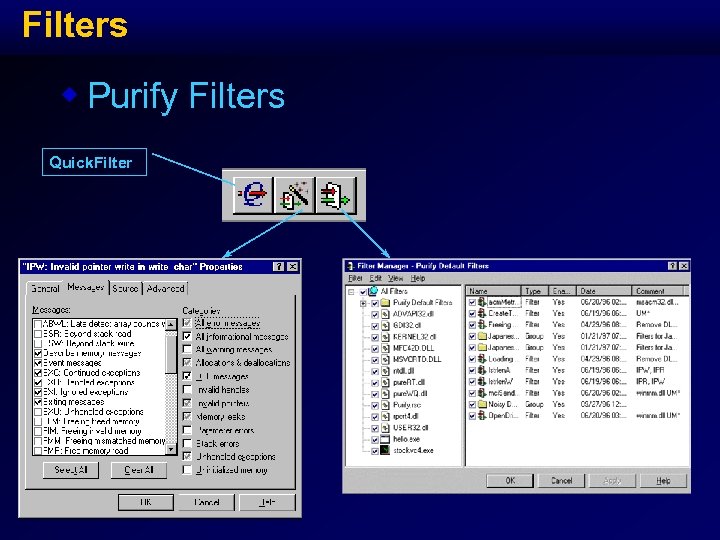Click the All Filters root icon
This screenshot has height=540, width=720.
374,291
